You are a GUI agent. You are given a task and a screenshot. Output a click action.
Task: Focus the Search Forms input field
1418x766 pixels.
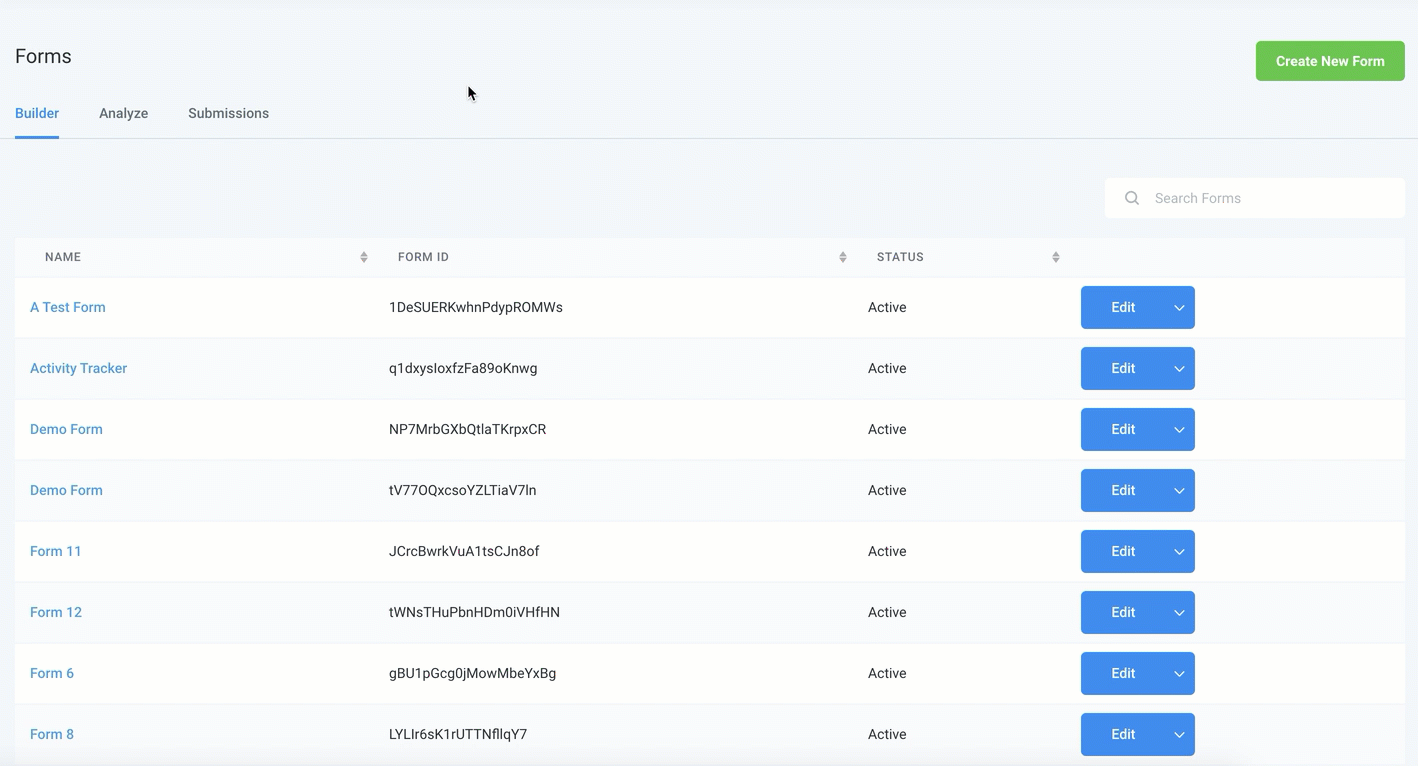coord(1255,198)
